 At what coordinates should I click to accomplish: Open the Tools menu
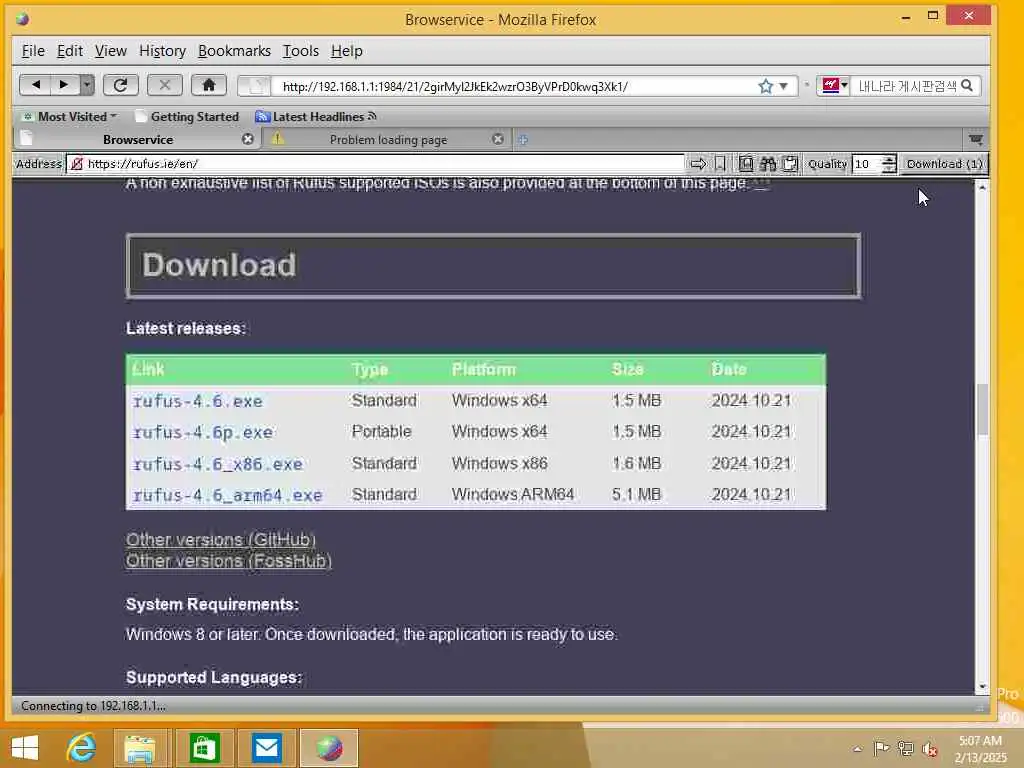(300, 51)
